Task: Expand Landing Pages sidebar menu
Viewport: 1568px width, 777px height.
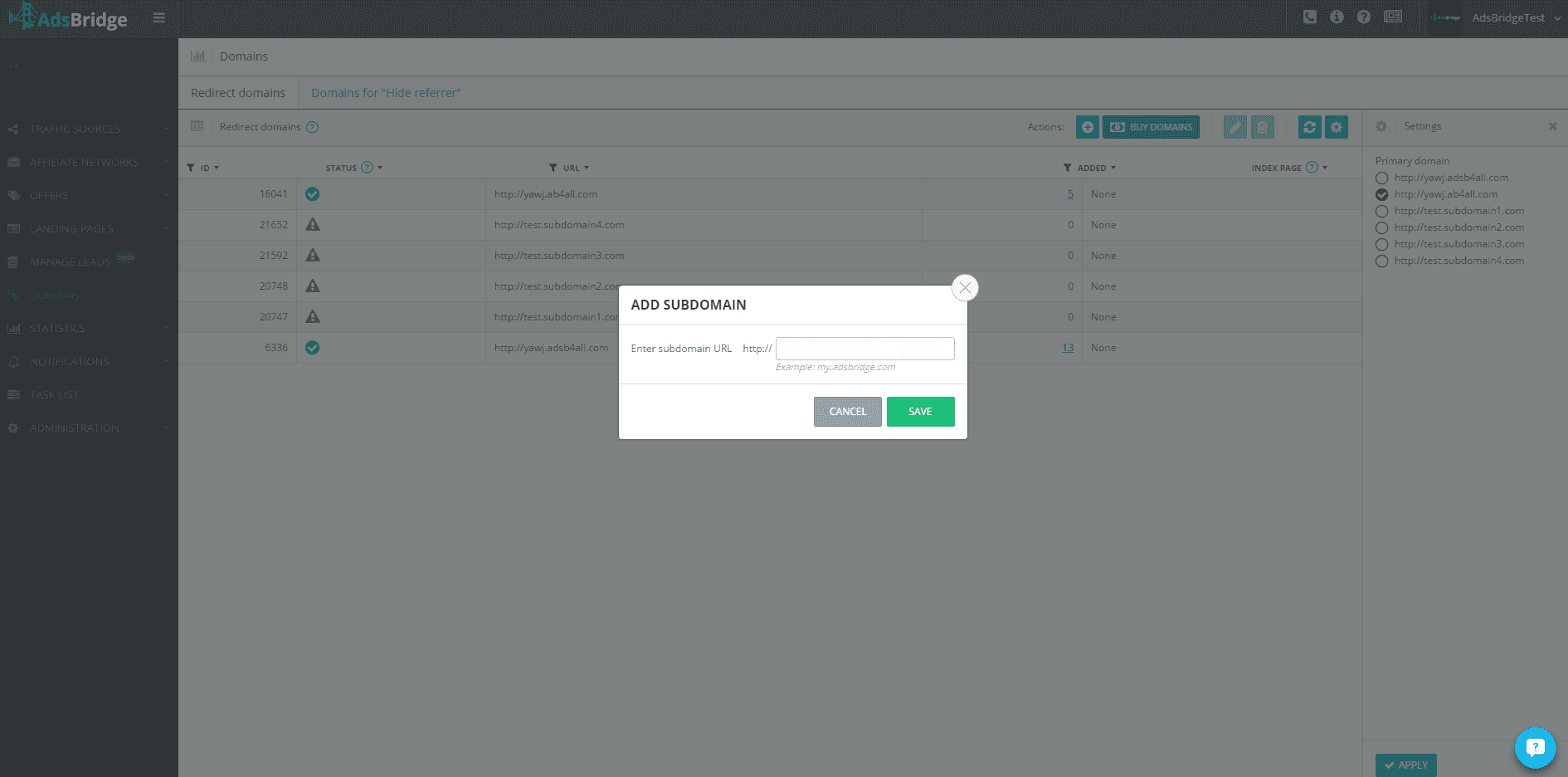Action: [89, 228]
